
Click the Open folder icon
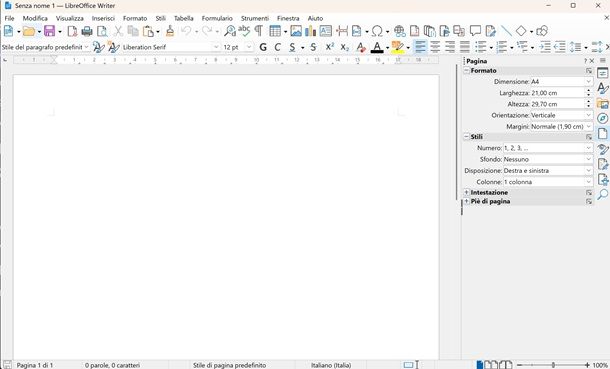coord(29,31)
